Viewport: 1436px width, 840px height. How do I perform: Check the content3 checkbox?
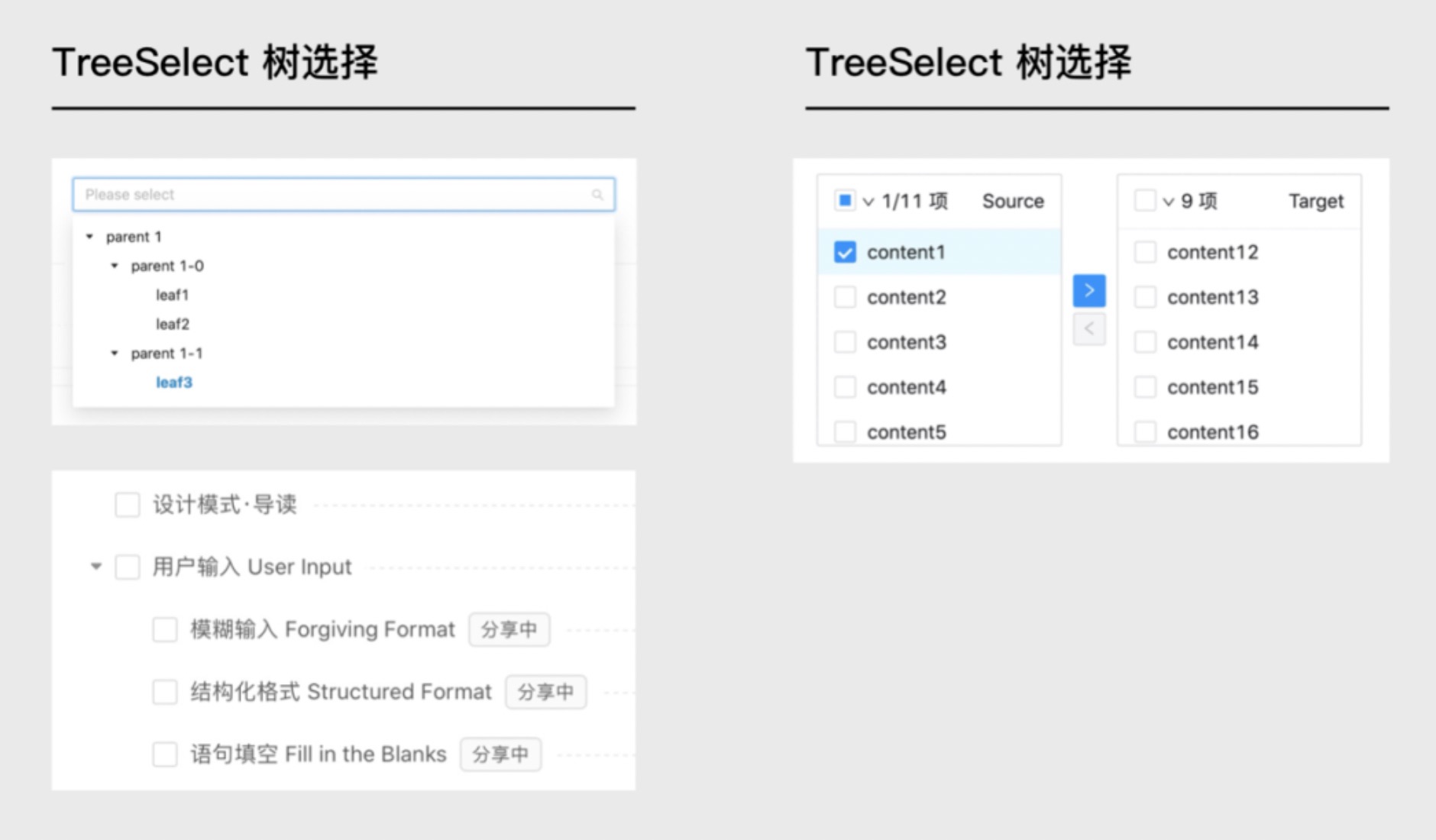coord(844,342)
